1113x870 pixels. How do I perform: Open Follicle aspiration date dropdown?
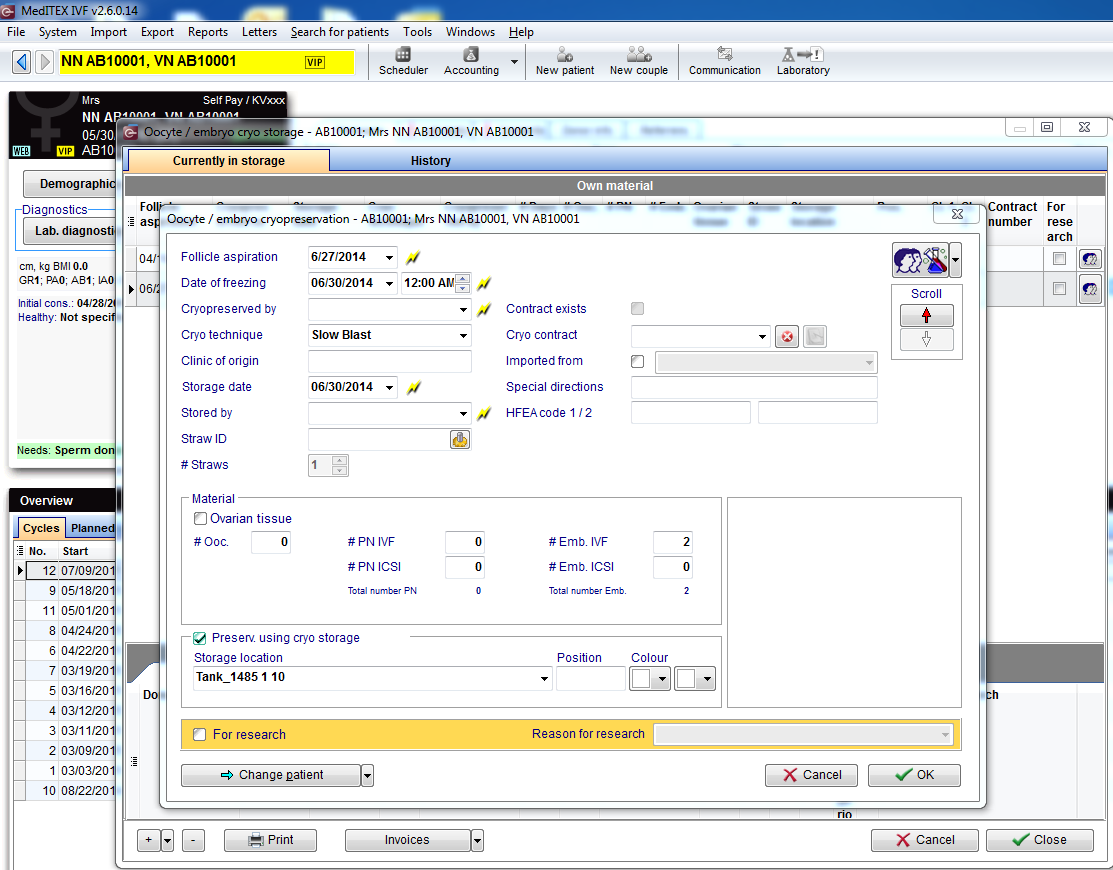[x=389, y=257]
